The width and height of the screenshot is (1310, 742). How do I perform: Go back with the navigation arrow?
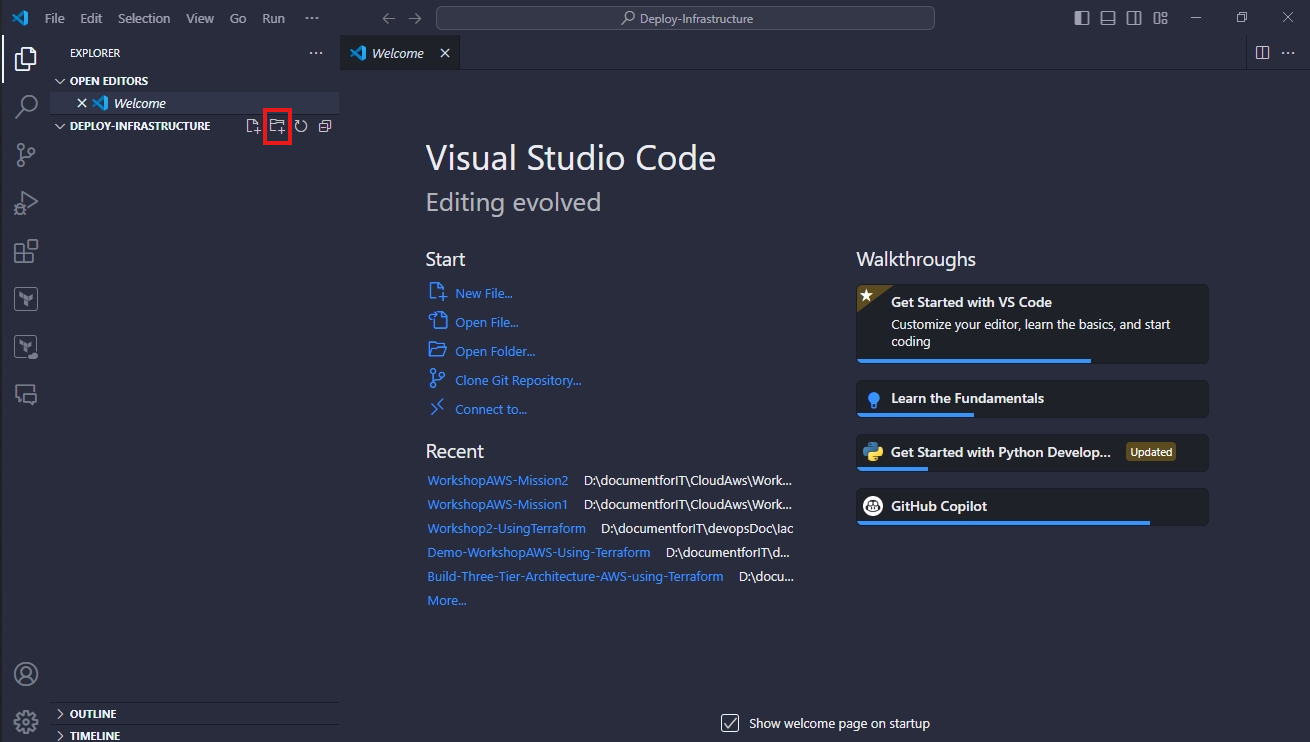(x=389, y=18)
